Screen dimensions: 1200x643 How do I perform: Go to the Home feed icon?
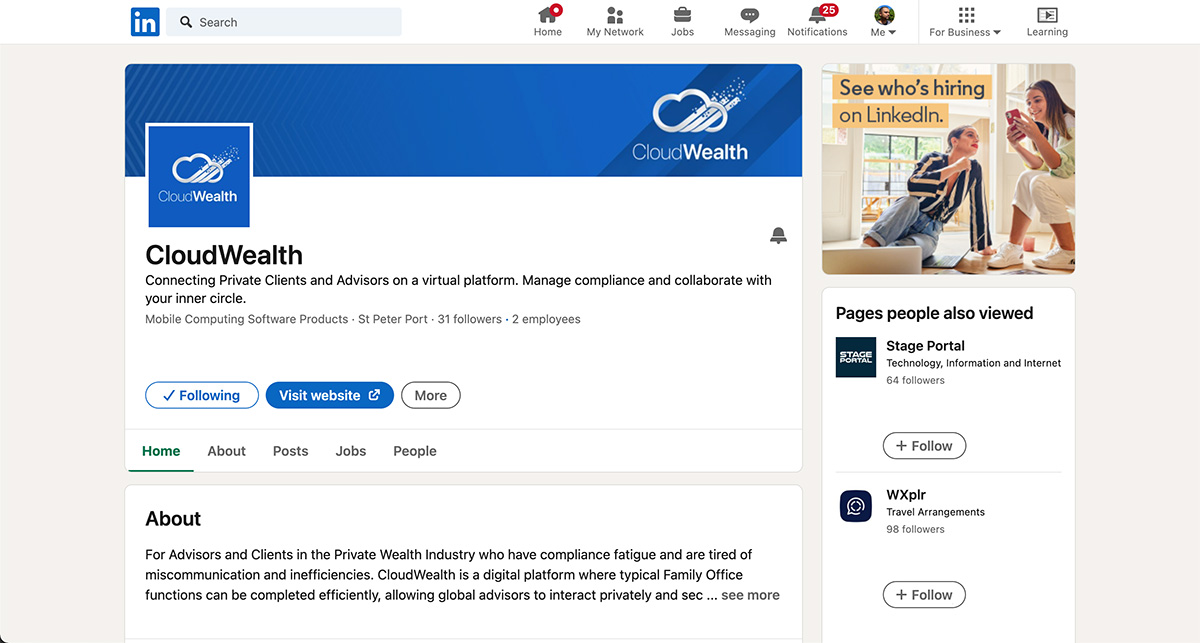[x=548, y=15]
